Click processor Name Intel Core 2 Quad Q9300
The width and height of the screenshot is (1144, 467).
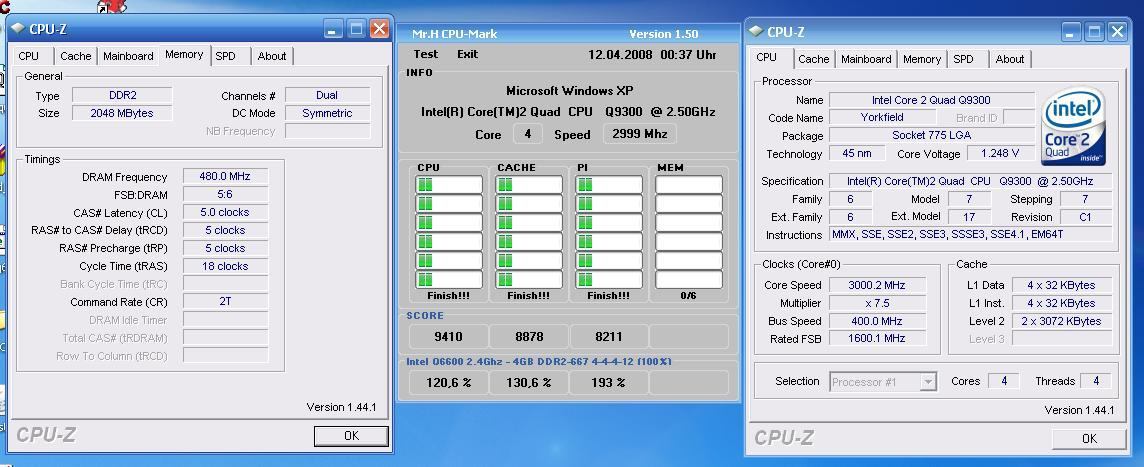pyautogui.click(x=932, y=100)
